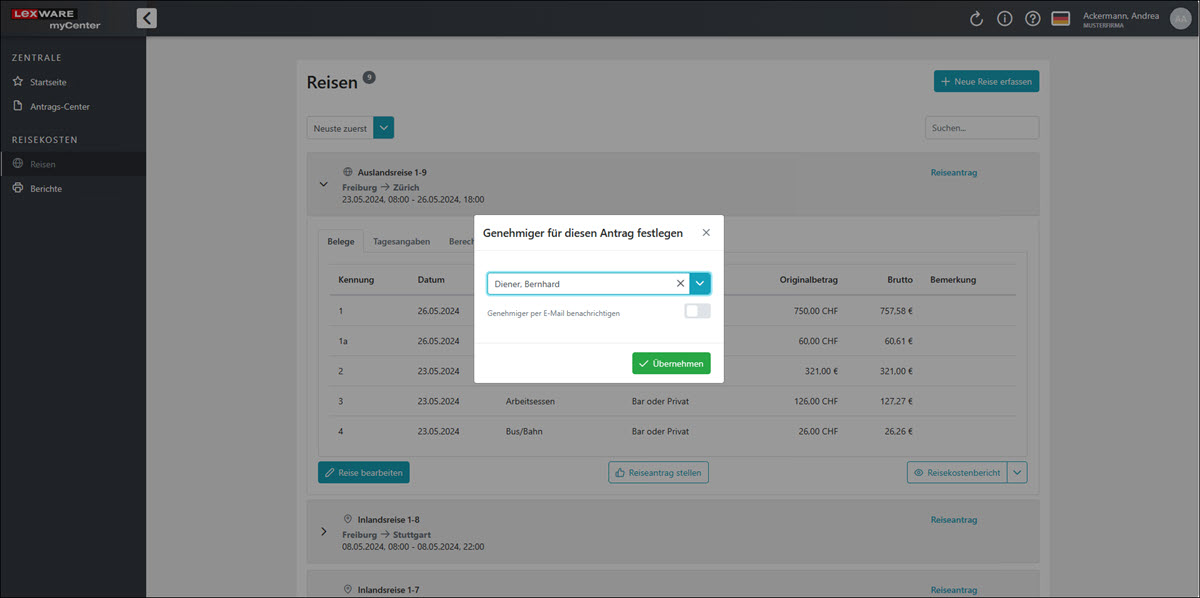The width and height of the screenshot is (1200, 598).
Task: Open the approver dropdown arrow
Action: point(700,284)
